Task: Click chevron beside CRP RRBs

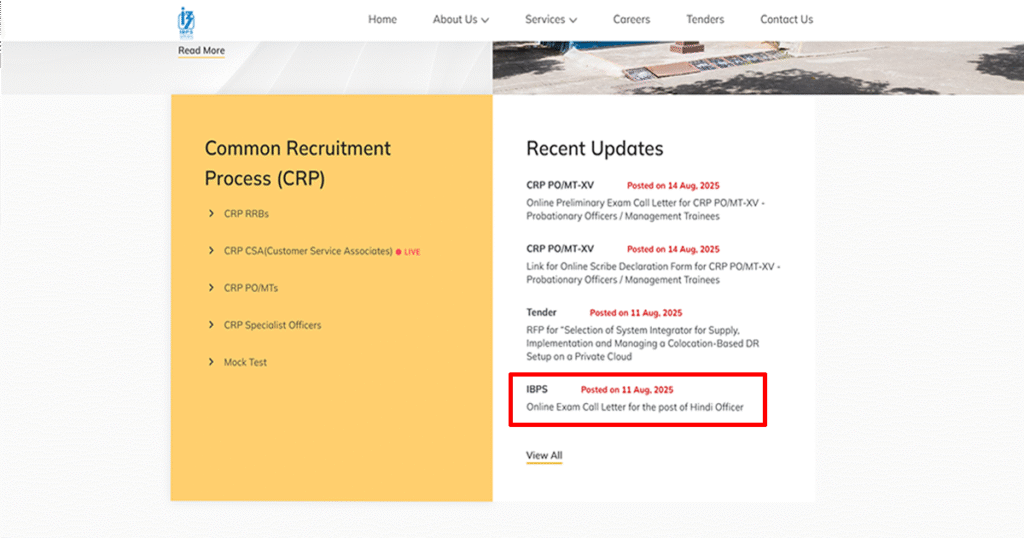Action: pos(211,214)
